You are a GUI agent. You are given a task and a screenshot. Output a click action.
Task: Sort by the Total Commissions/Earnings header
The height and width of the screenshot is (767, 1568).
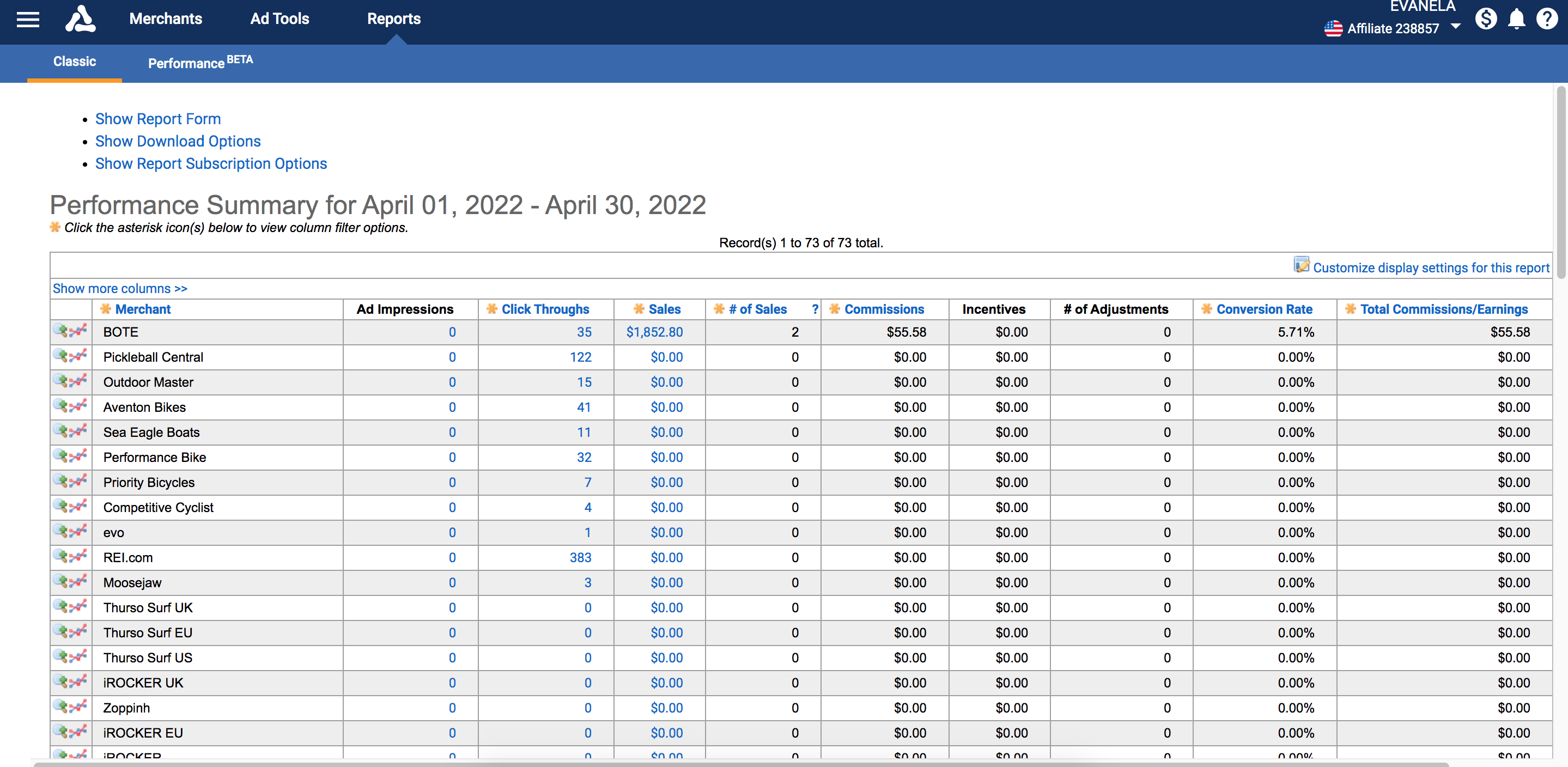[x=1444, y=309]
